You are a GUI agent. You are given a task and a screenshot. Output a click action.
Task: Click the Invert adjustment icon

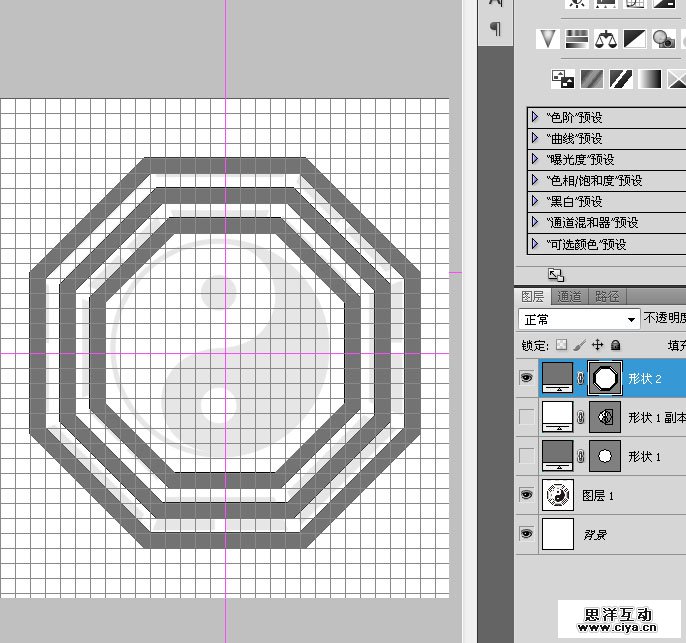pyautogui.click(x=563, y=78)
